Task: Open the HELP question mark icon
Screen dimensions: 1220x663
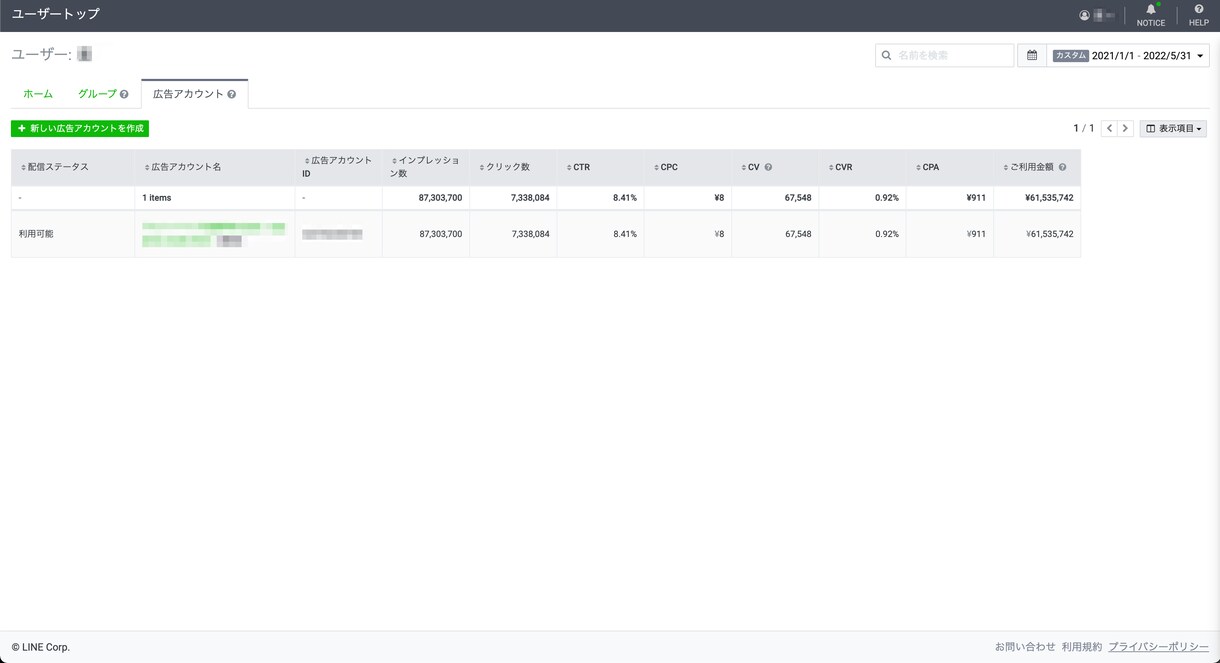Action: click(1198, 10)
